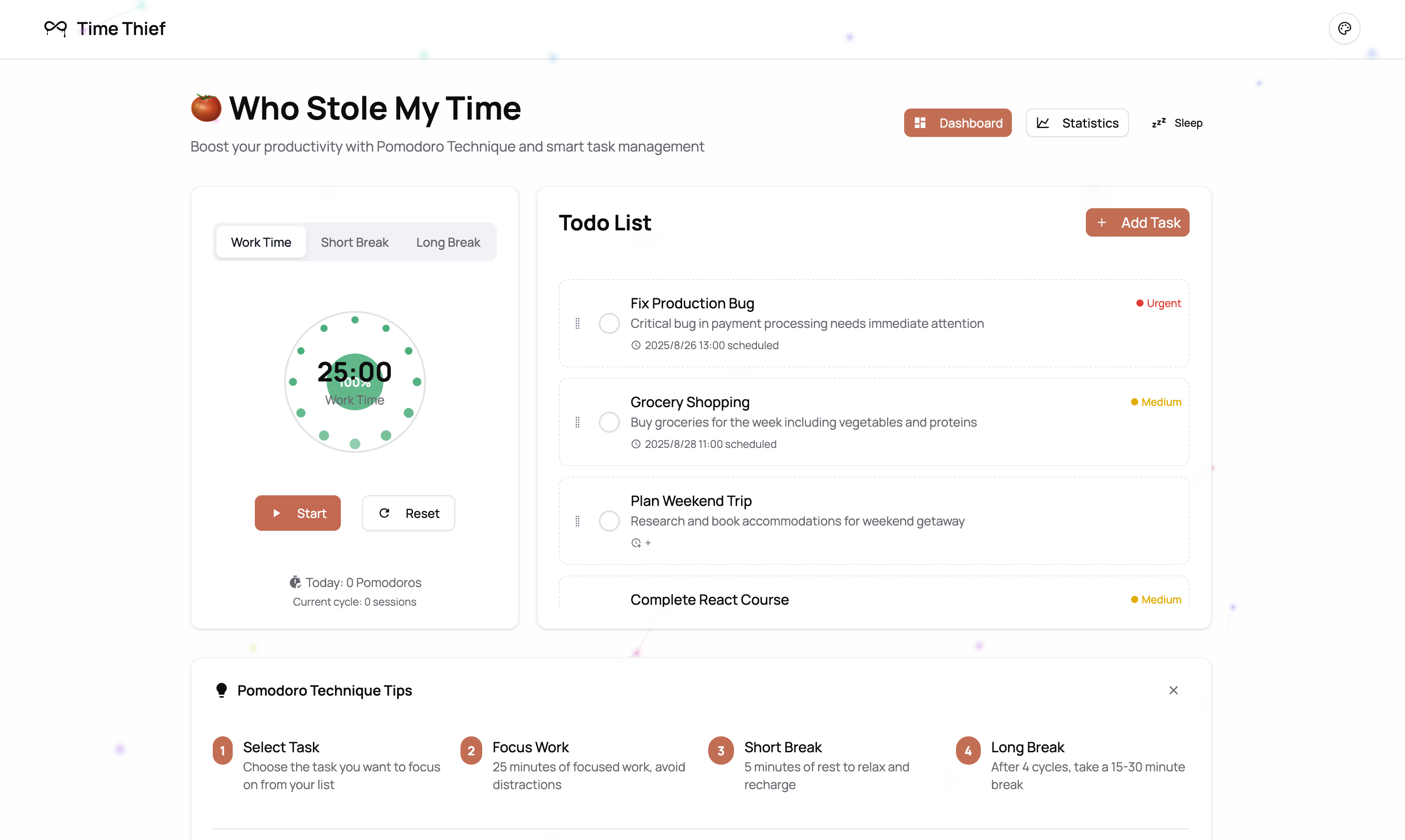Check off the Grocery Shopping task

point(609,422)
